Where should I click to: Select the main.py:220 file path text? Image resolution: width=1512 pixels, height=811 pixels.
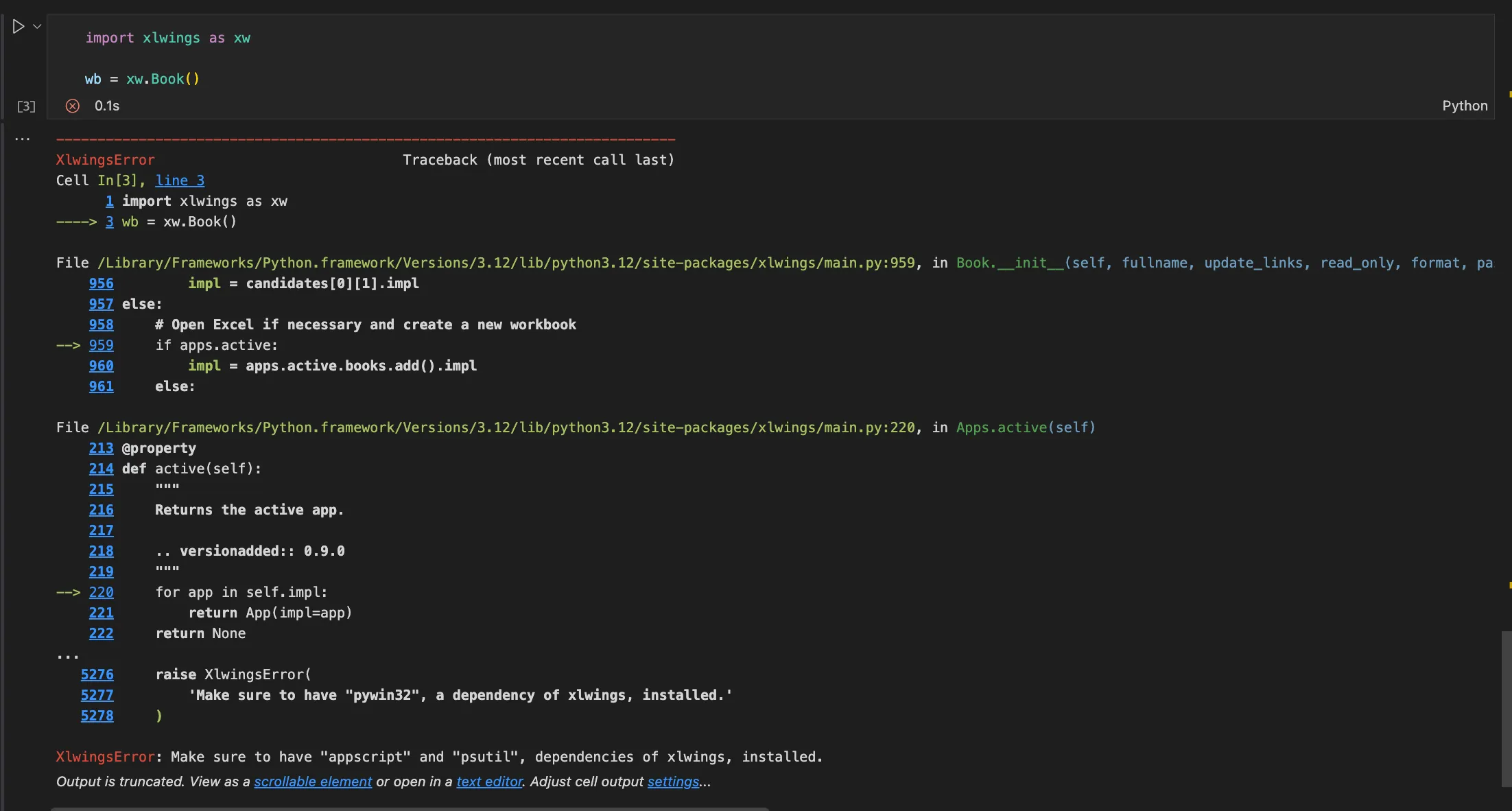506,427
